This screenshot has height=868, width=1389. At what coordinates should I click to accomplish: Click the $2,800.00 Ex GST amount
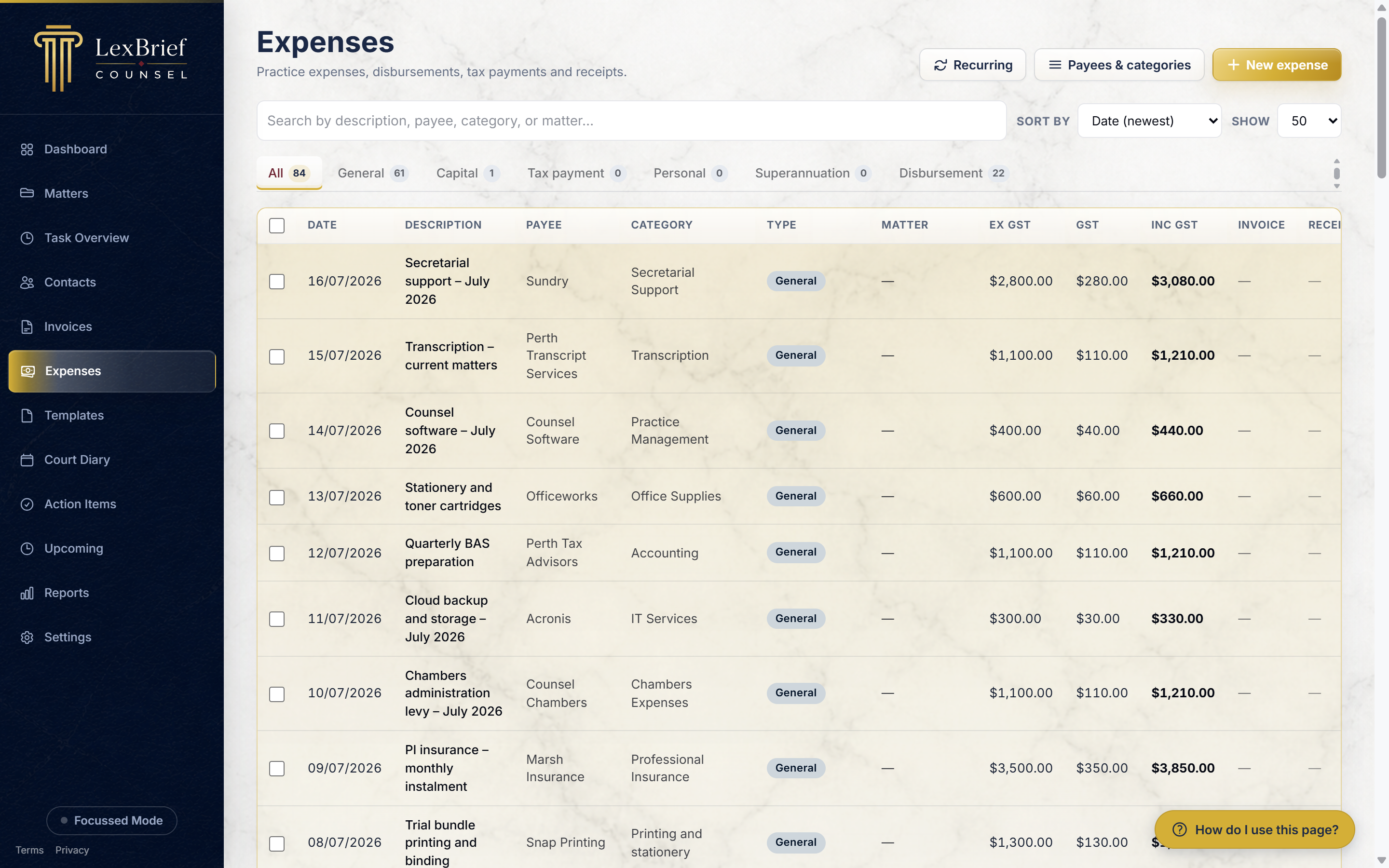(x=1021, y=281)
